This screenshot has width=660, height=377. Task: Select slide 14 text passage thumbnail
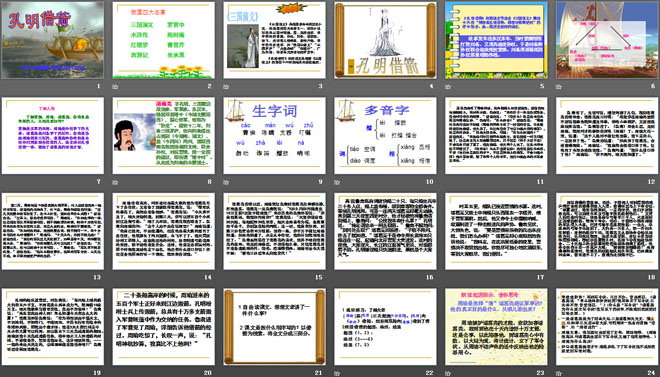(x=164, y=231)
